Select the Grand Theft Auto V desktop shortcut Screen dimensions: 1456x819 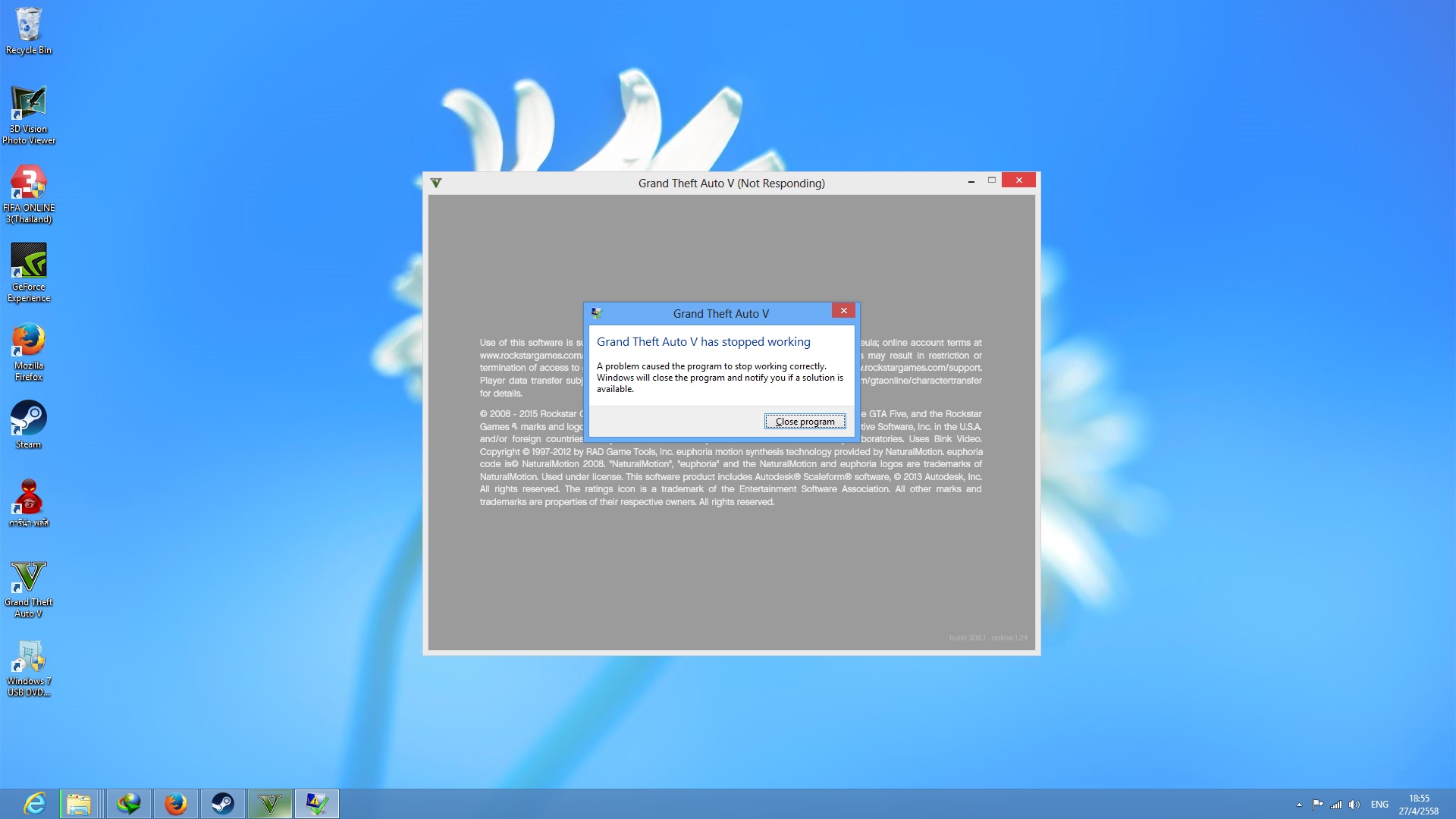29,590
